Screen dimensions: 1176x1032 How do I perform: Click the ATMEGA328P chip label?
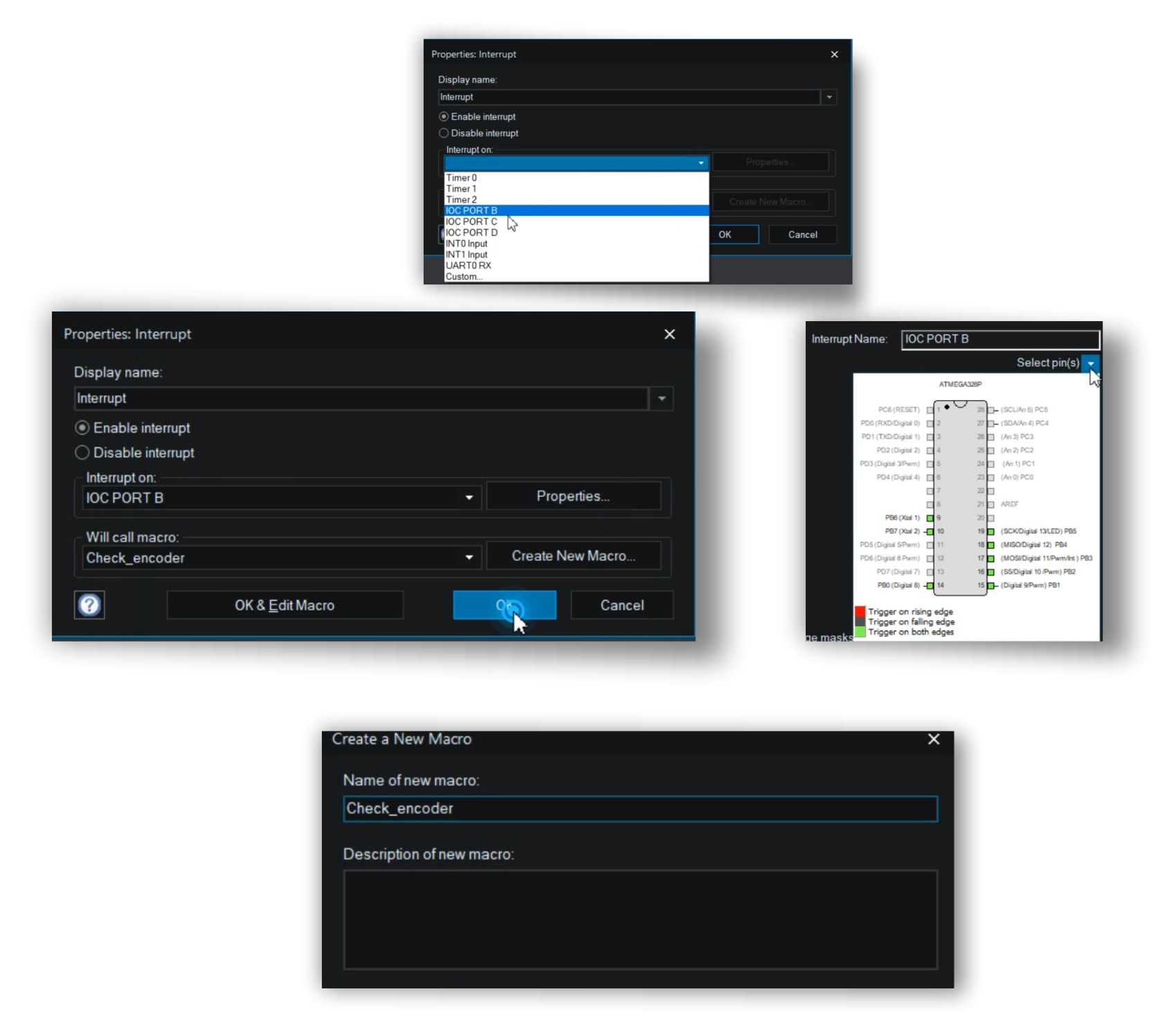pos(960,384)
